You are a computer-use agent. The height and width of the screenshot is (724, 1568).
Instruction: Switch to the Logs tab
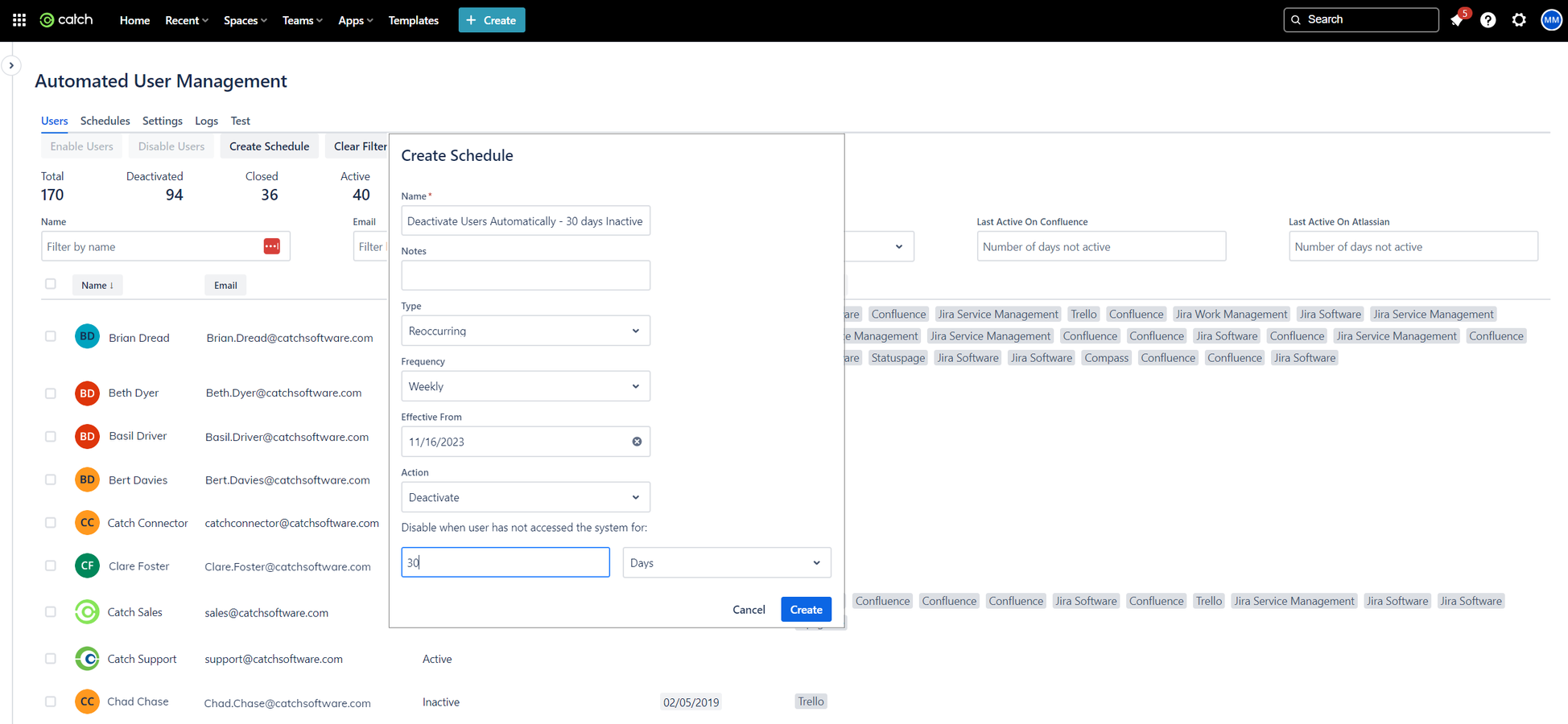pos(206,121)
